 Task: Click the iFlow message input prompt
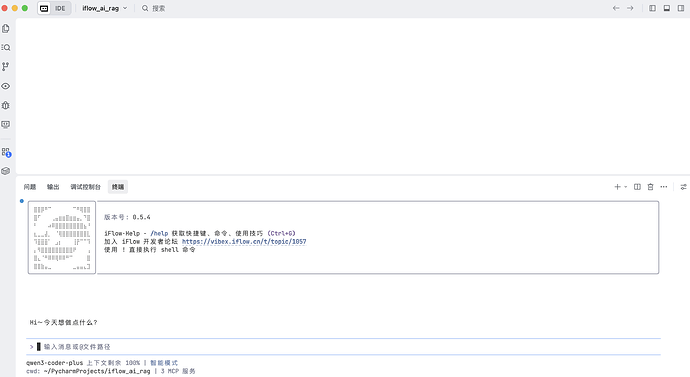[343, 347]
